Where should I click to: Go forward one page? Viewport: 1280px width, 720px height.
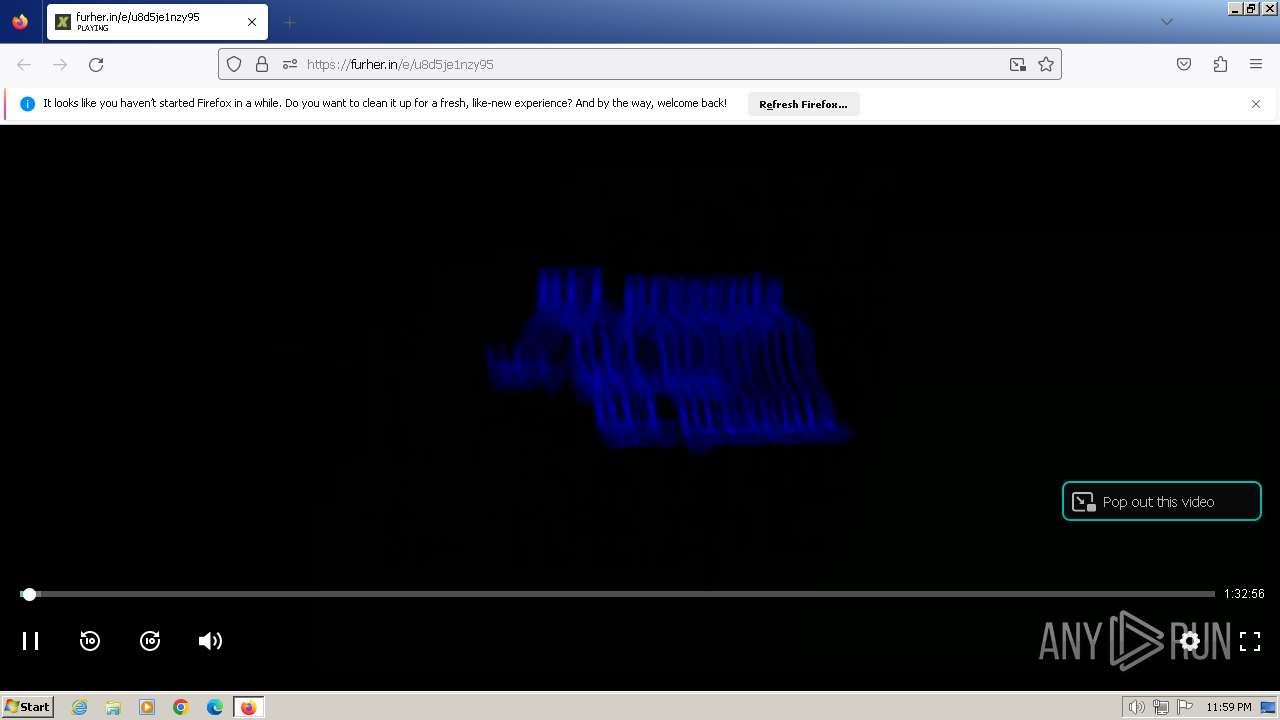coord(60,64)
